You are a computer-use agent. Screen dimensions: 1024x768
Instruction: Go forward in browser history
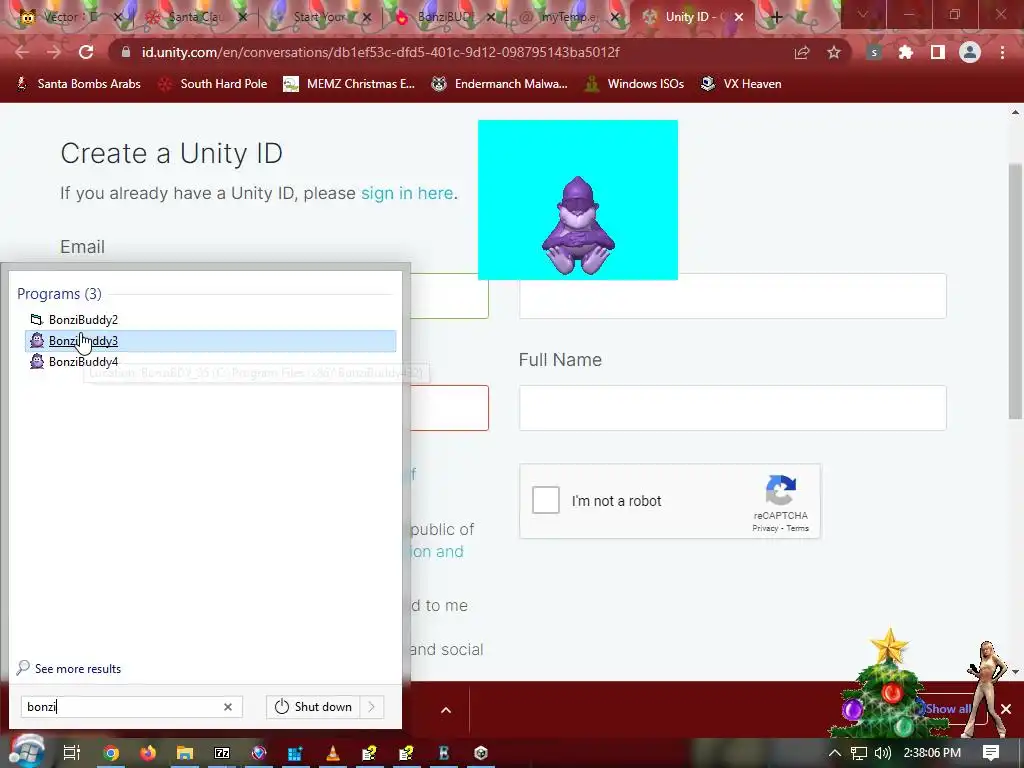tap(54, 52)
